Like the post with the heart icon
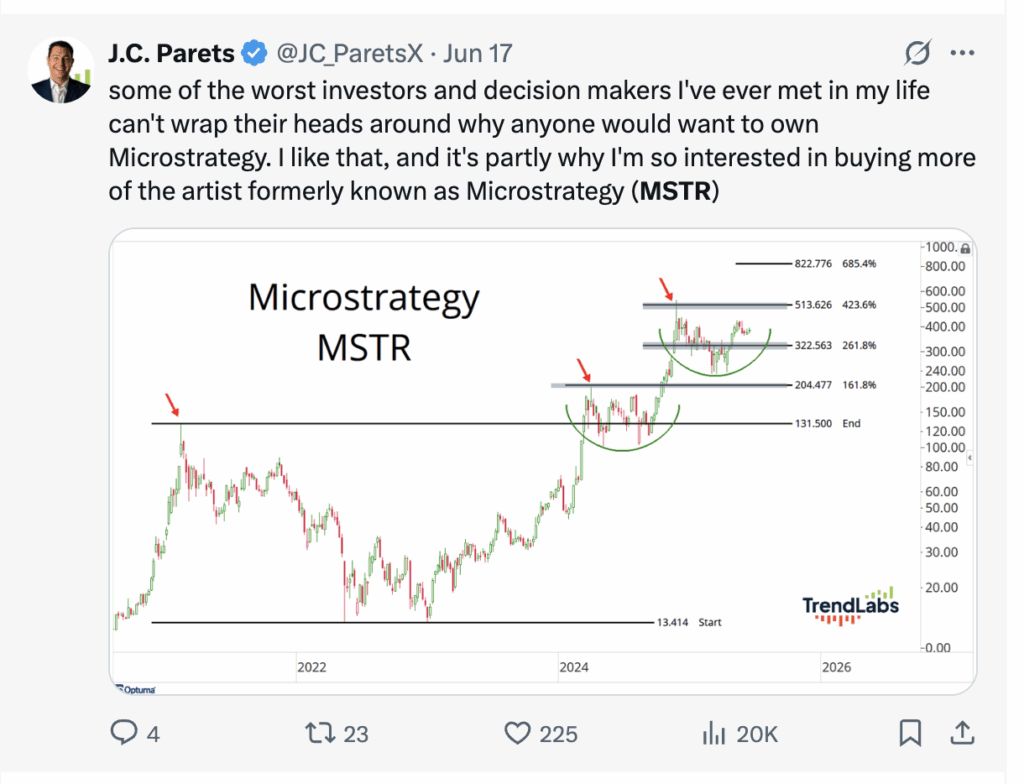The width and height of the screenshot is (1024, 784). [517, 733]
